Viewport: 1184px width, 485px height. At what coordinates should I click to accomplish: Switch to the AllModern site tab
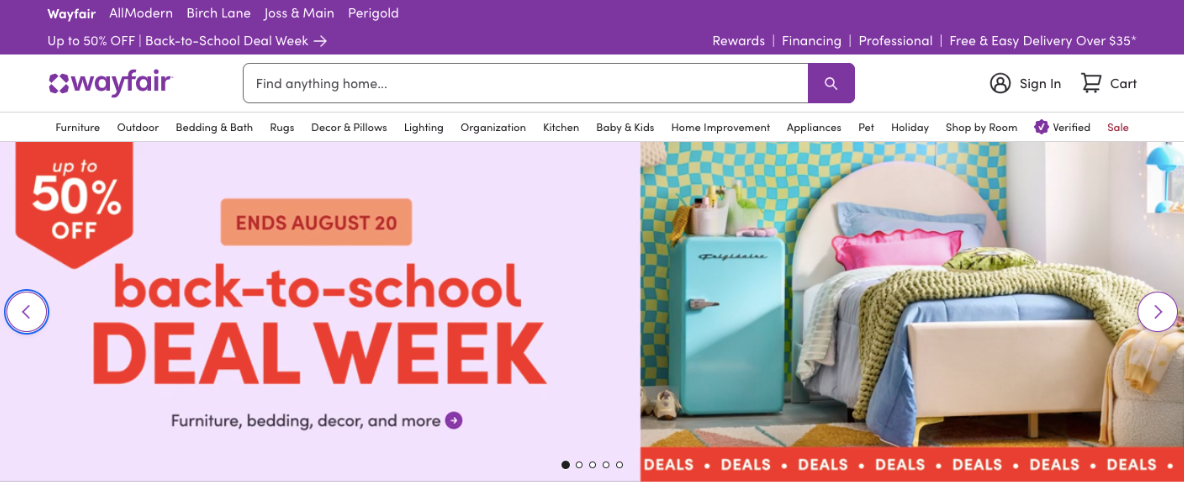pyautogui.click(x=140, y=14)
